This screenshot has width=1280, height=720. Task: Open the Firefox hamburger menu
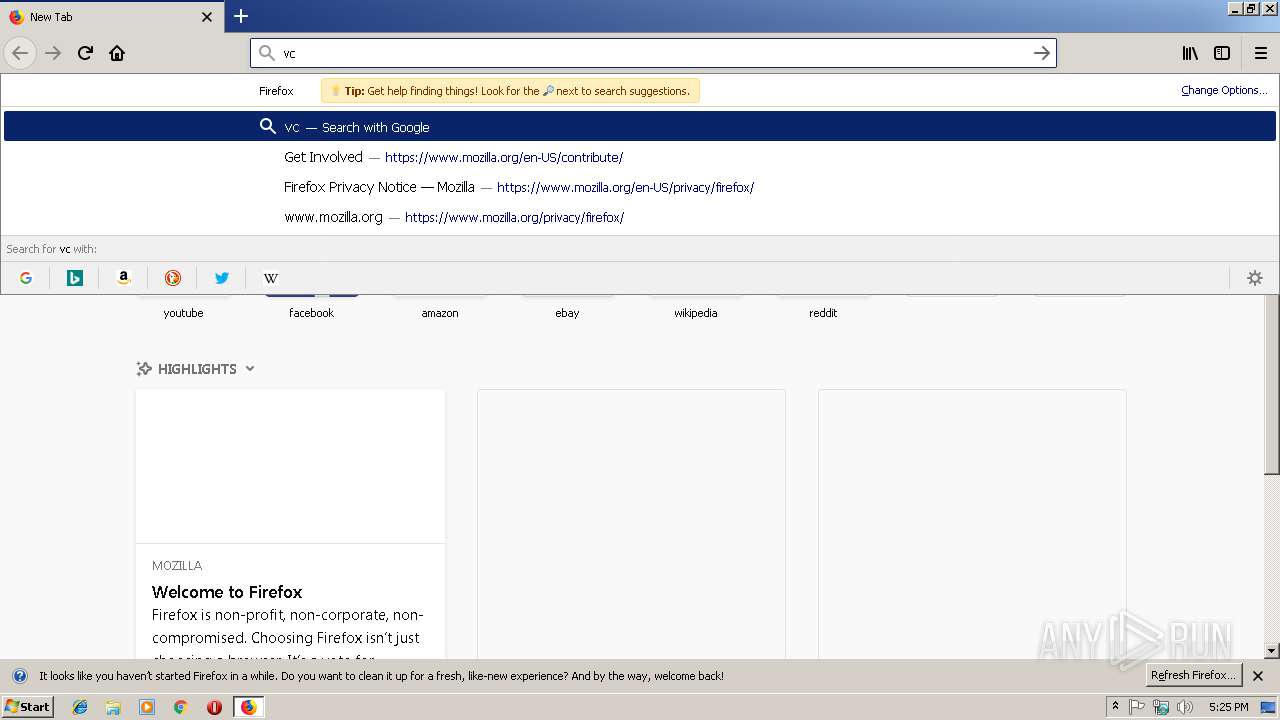(x=1260, y=53)
